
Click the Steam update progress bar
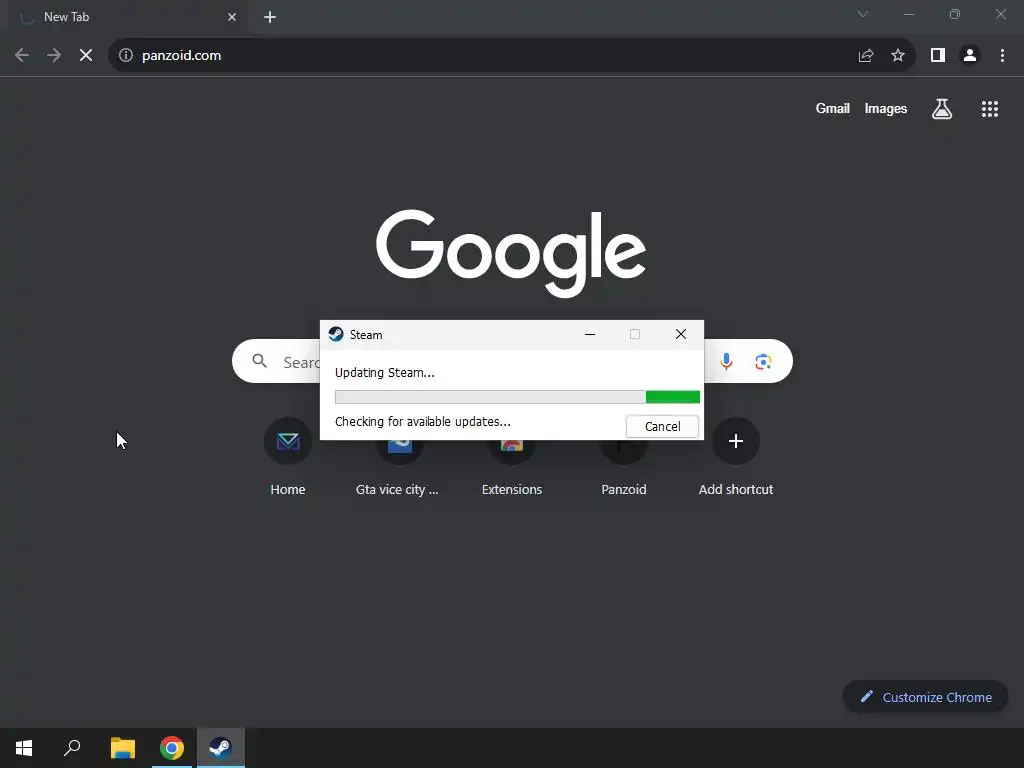[517, 397]
